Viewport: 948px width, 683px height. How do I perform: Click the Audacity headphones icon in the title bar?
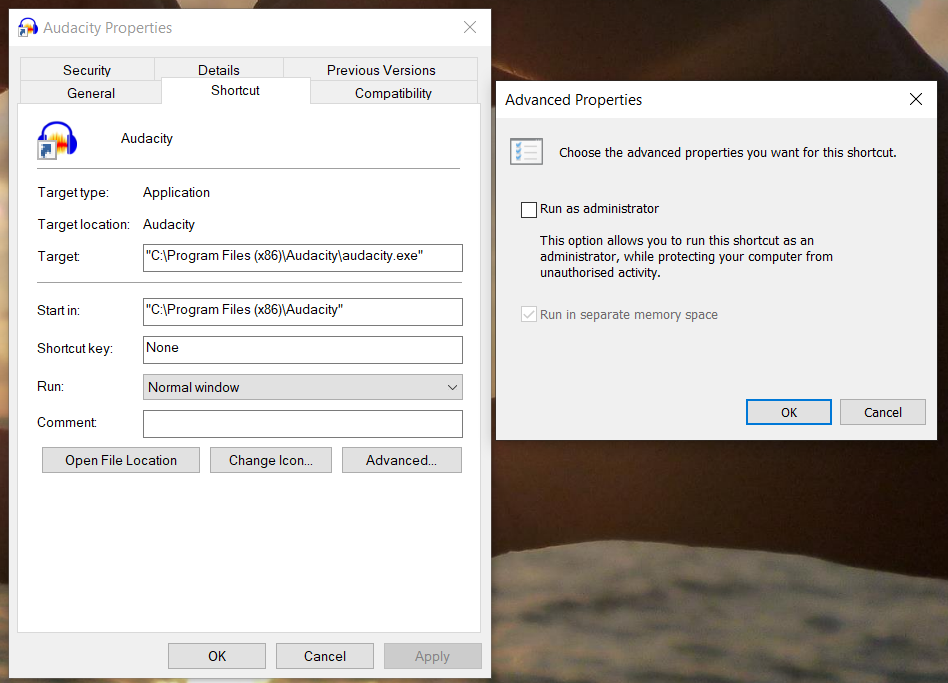(28, 27)
